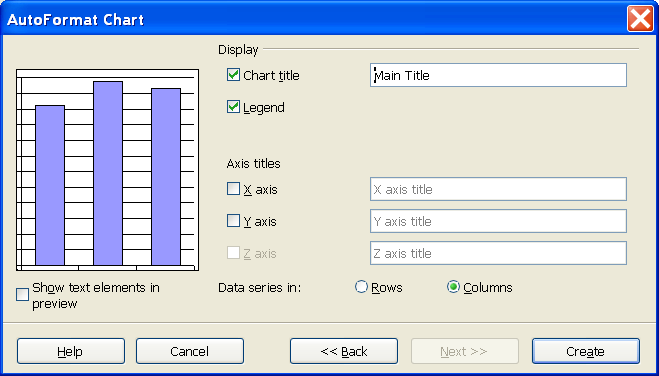
Task: Close the AutoFormat Chart window
Action: [x=641, y=19]
